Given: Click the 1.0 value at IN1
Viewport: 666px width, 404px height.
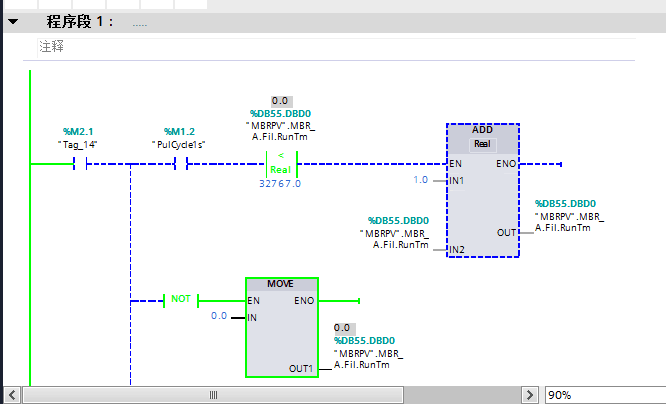Looking at the screenshot, I should pyautogui.click(x=420, y=180).
